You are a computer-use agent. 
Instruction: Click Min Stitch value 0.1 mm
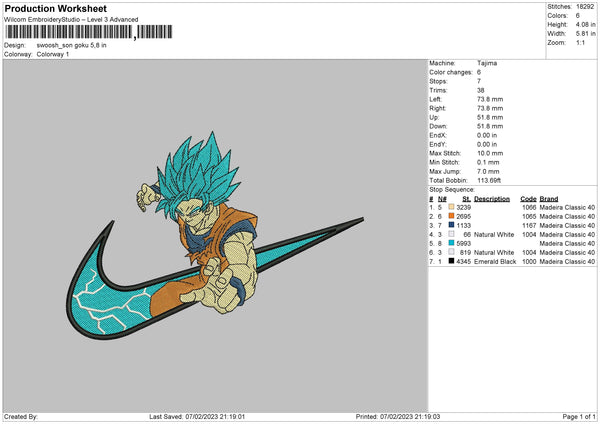point(488,163)
